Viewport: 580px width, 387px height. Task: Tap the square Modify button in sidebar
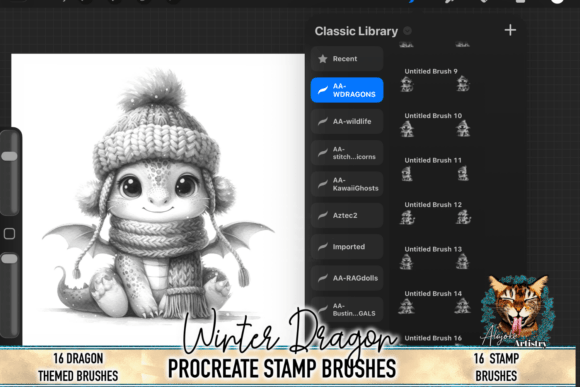(x=9, y=233)
